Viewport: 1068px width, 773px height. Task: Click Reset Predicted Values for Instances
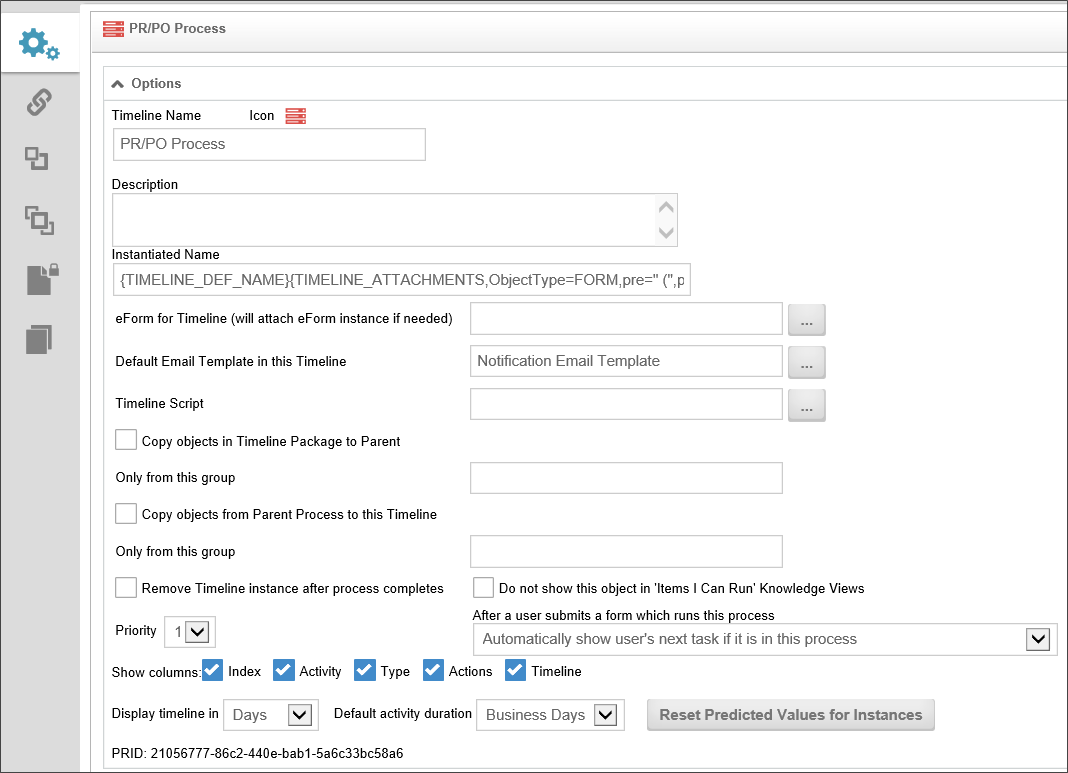[x=790, y=715]
